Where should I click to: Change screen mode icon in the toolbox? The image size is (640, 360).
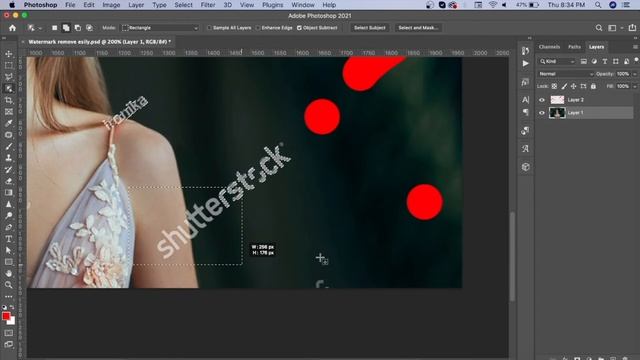click(9, 344)
